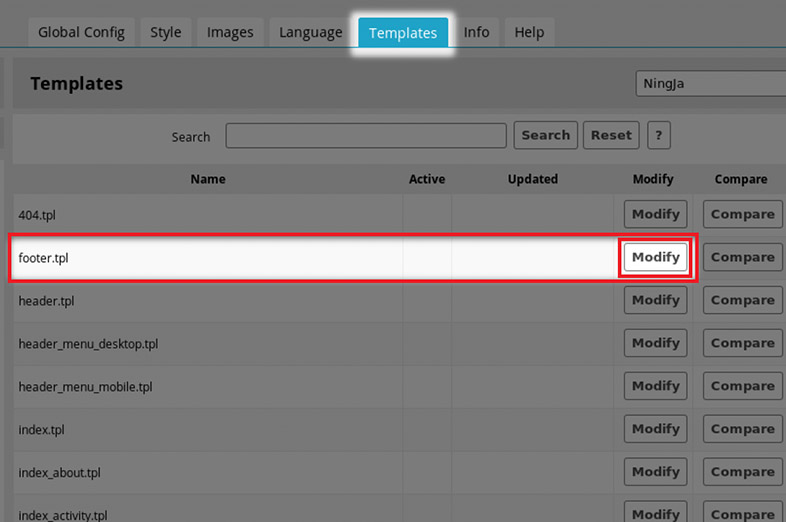
Task: Open the Help tab
Action: coord(529,32)
